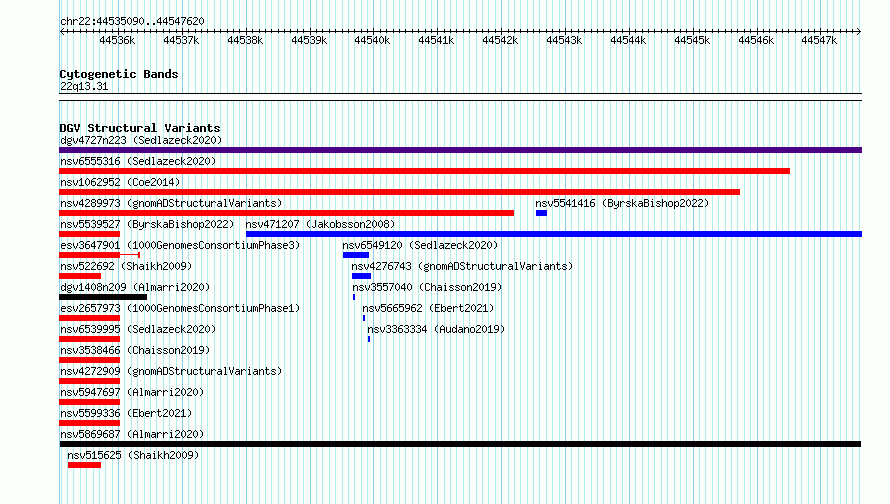
Task: Open the esv2657973 (1000GenomesConsortiumPhase1) label
Action: click(x=180, y=308)
